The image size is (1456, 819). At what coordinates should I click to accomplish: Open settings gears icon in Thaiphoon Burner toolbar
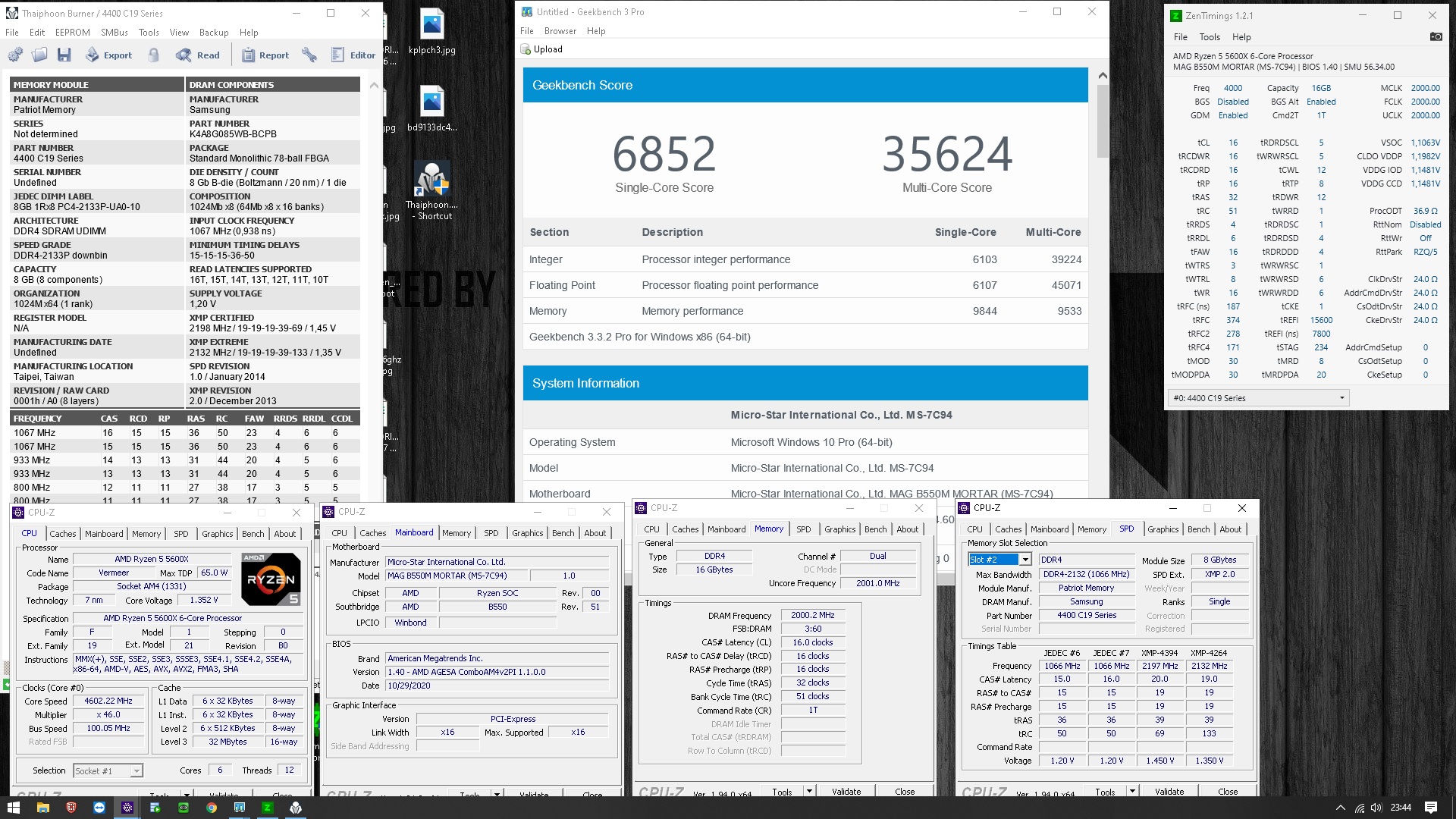(x=15, y=55)
